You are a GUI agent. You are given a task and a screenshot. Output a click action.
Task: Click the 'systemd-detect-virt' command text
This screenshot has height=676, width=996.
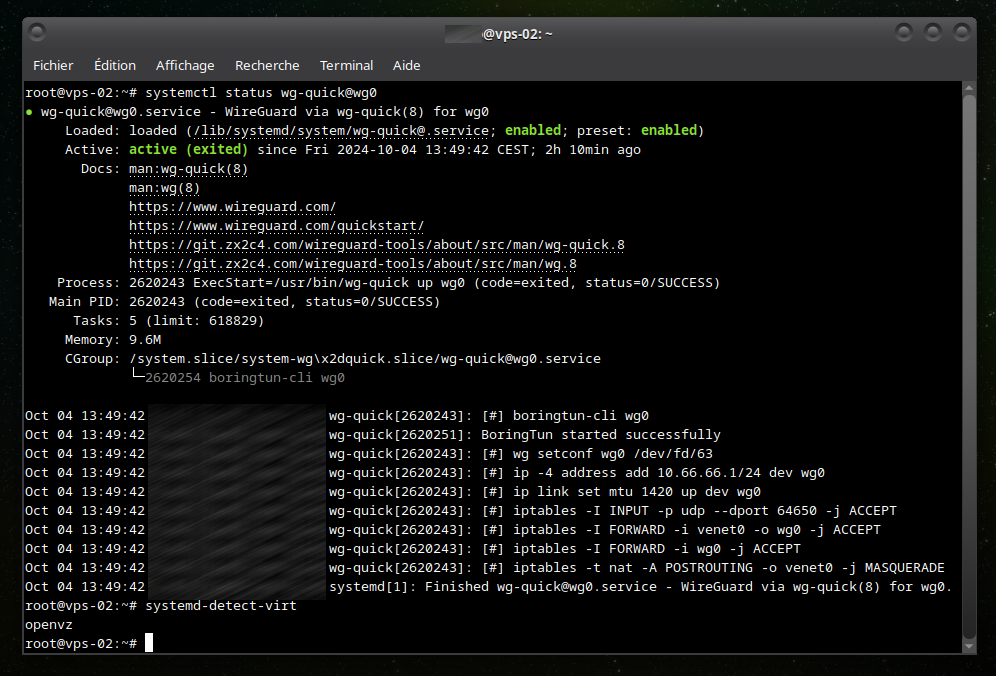(221, 607)
